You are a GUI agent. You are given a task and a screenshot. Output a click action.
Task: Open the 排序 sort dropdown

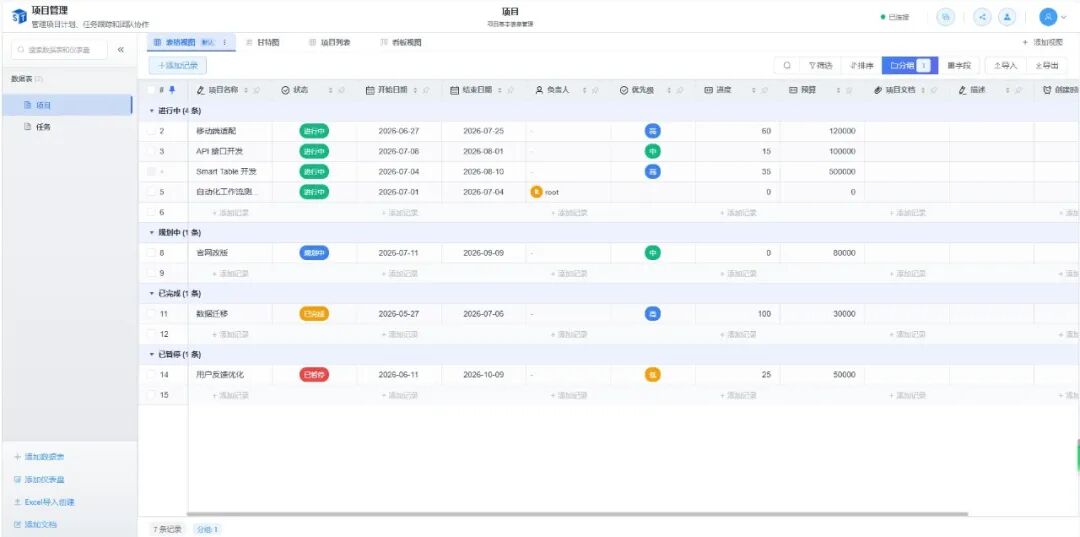pos(862,65)
